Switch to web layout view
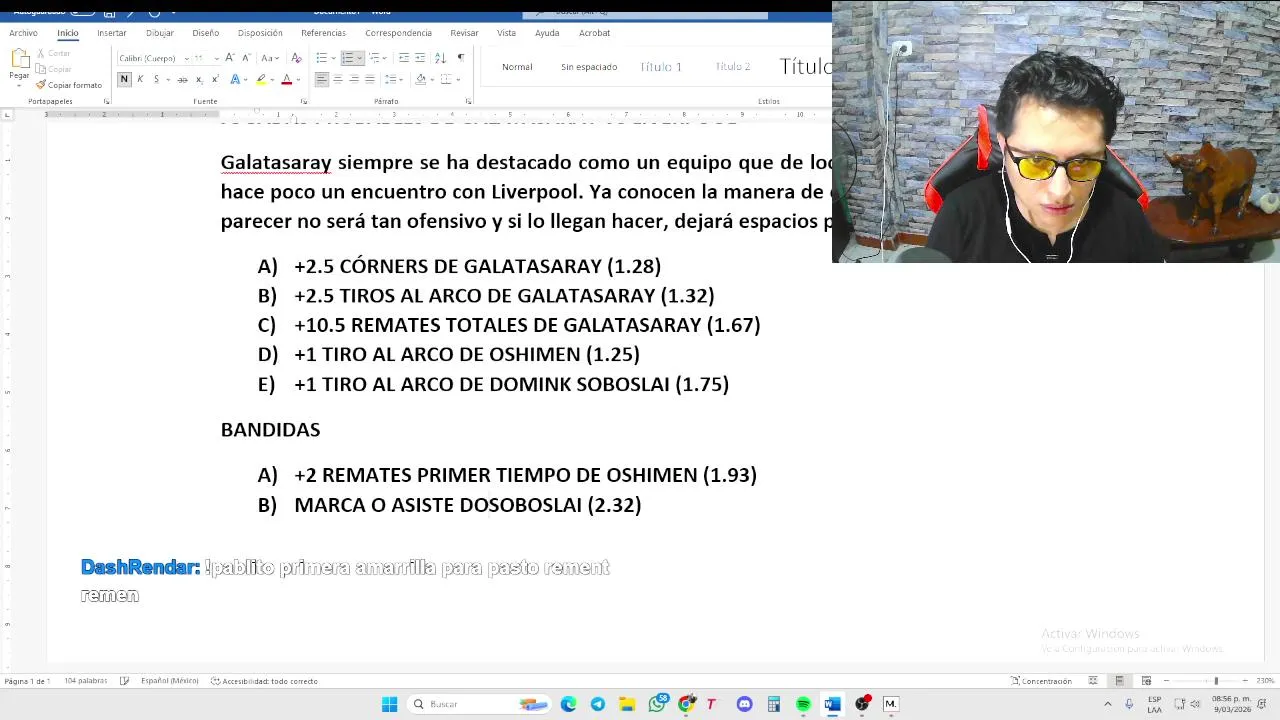 click(1146, 681)
